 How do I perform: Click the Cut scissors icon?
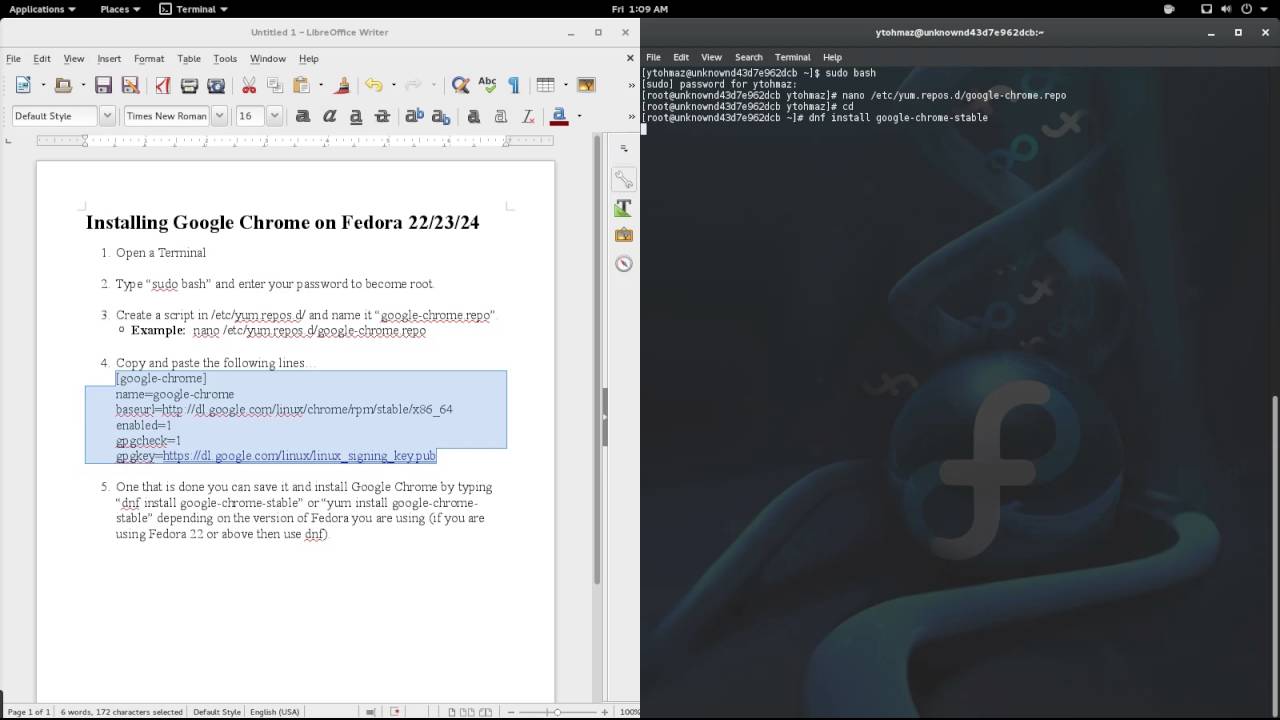249,86
